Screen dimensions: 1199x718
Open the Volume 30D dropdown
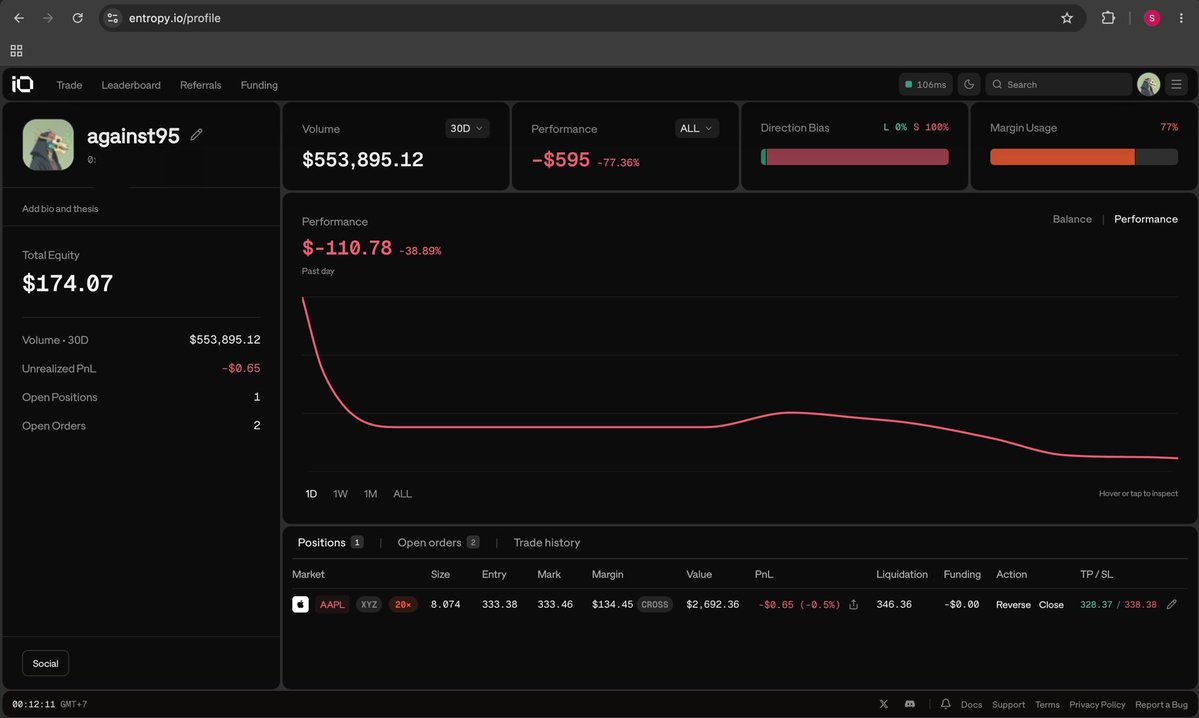click(466, 128)
